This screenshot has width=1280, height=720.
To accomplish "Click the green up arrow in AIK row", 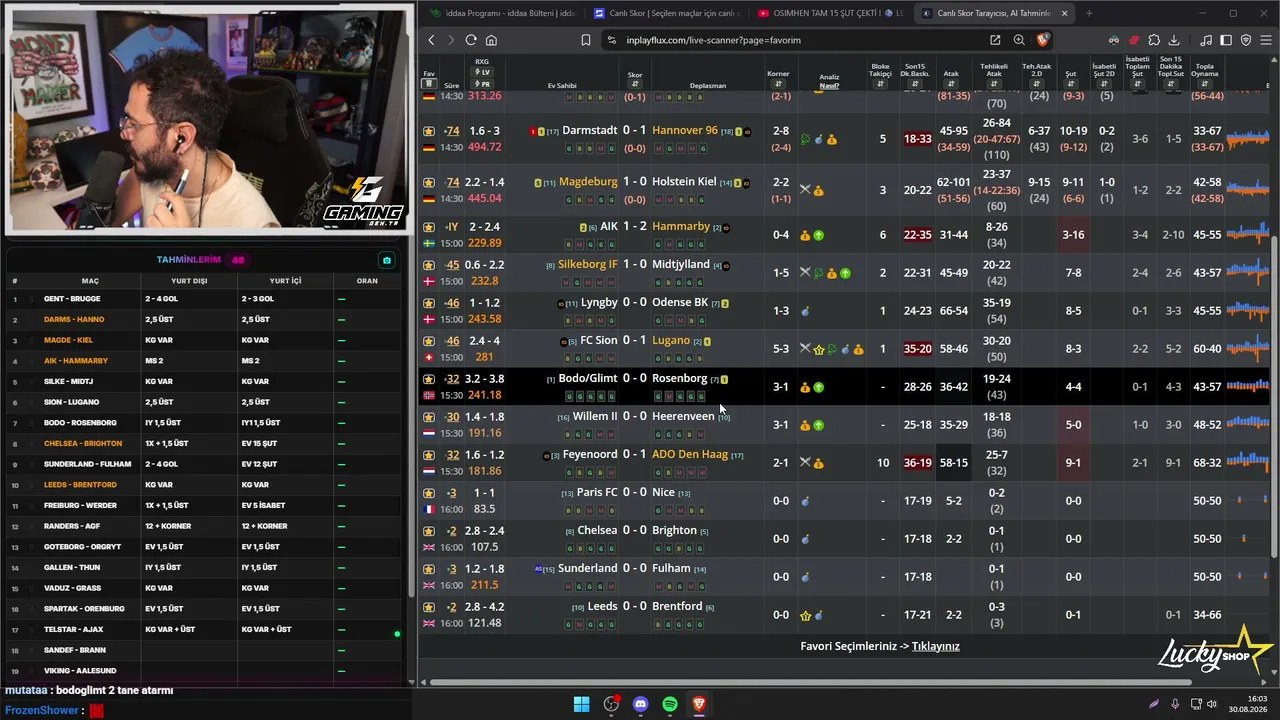I will point(818,235).
